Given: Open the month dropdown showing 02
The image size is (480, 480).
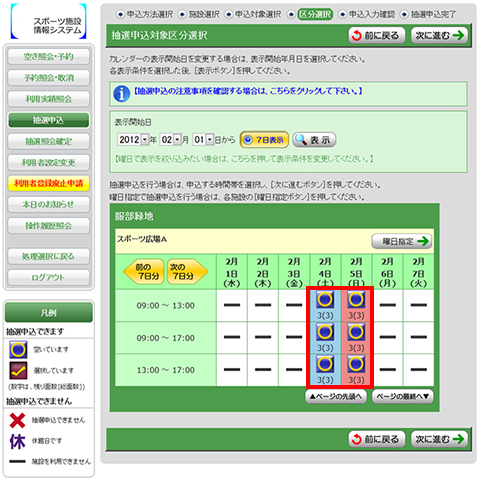Looking at the screenshot, I should pyautogui.click(x=171, y=139).
